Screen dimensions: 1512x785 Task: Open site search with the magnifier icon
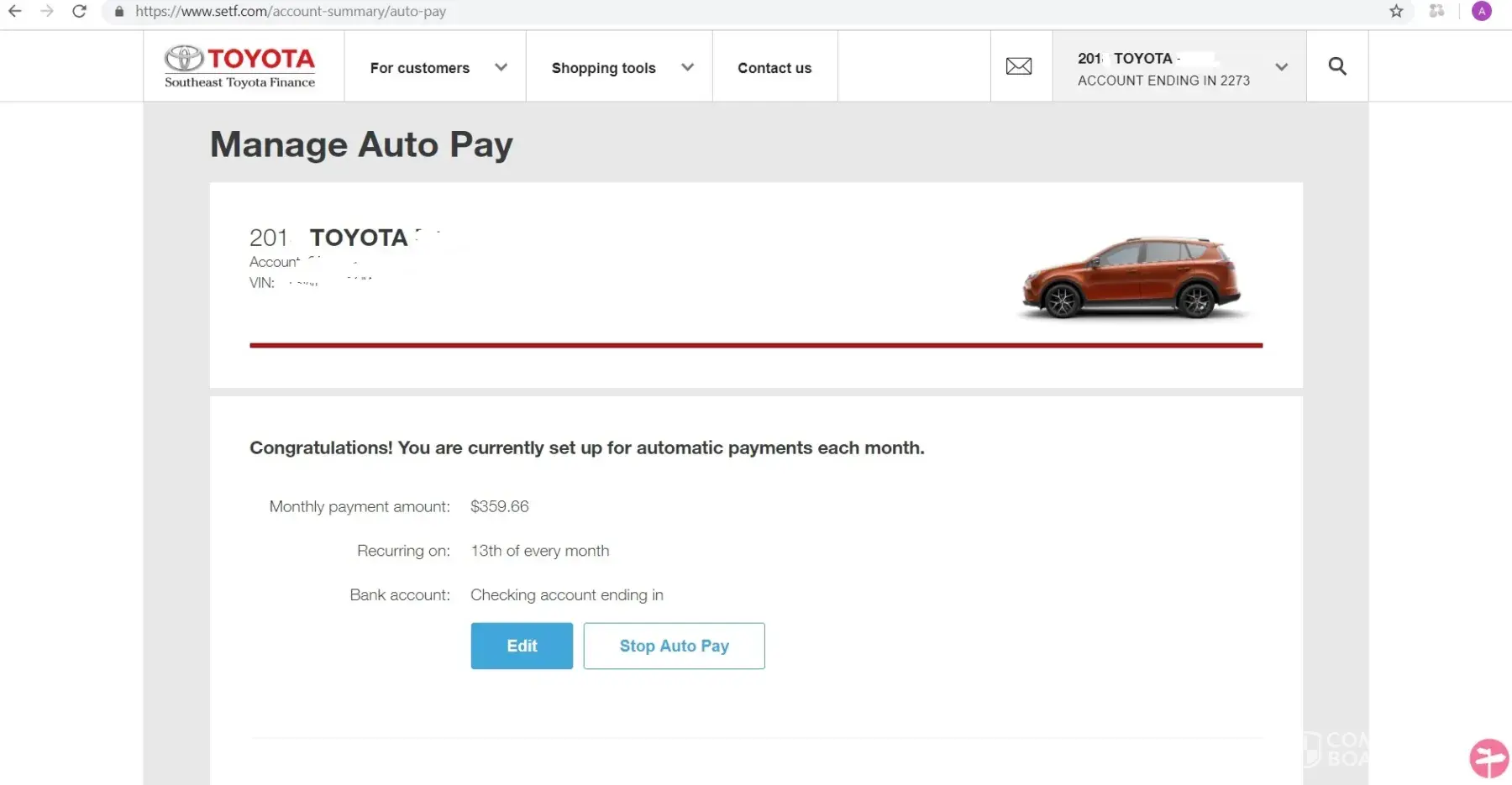[1337, 66]
